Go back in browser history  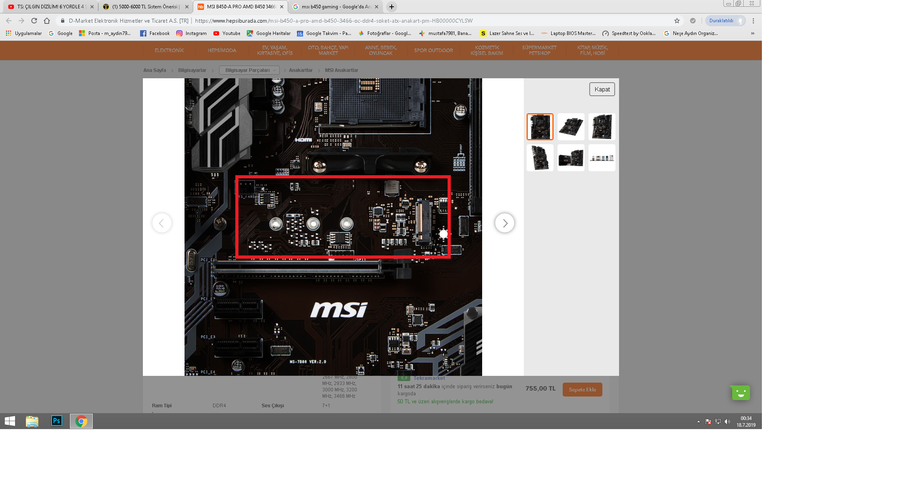coord(9,21)
